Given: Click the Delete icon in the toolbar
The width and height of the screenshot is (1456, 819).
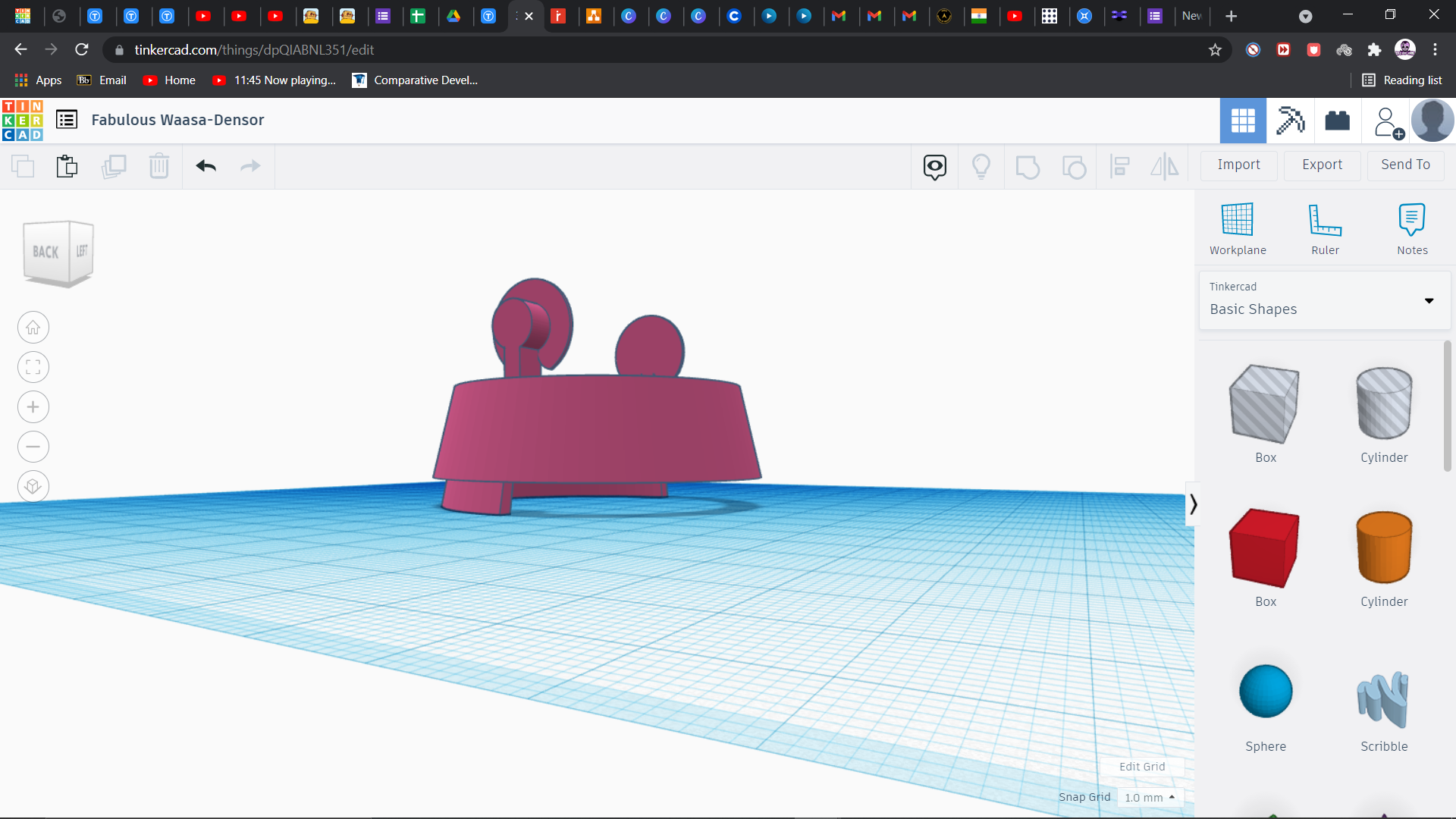Looking at the screenshot, I should point(159,166).
